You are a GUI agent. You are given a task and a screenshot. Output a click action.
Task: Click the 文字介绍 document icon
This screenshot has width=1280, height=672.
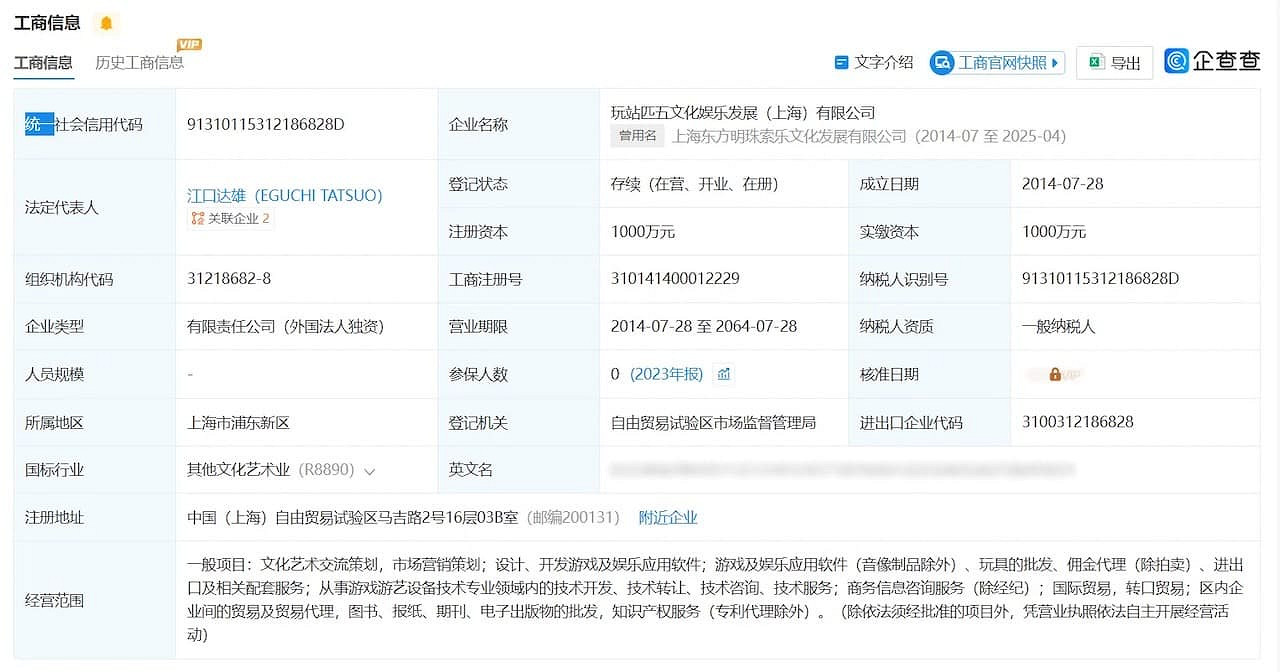point(841,62)
